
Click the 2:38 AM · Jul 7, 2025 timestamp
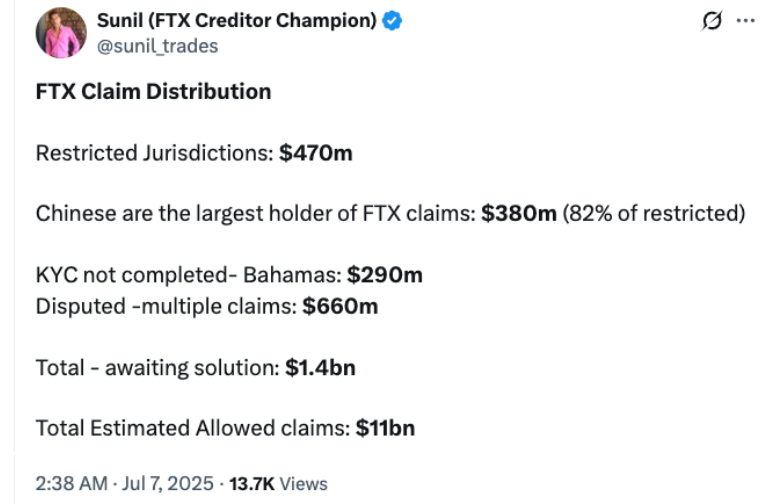pos(124,484)
